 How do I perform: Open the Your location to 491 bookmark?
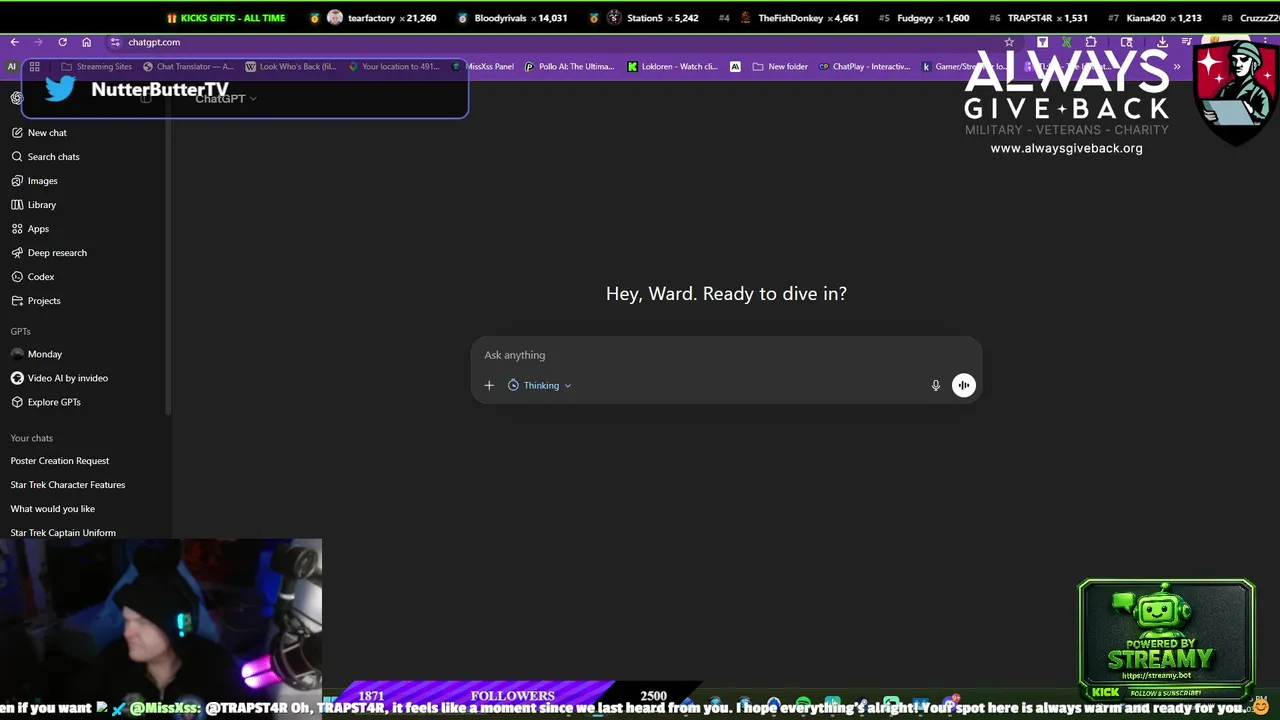pos(393,67)
